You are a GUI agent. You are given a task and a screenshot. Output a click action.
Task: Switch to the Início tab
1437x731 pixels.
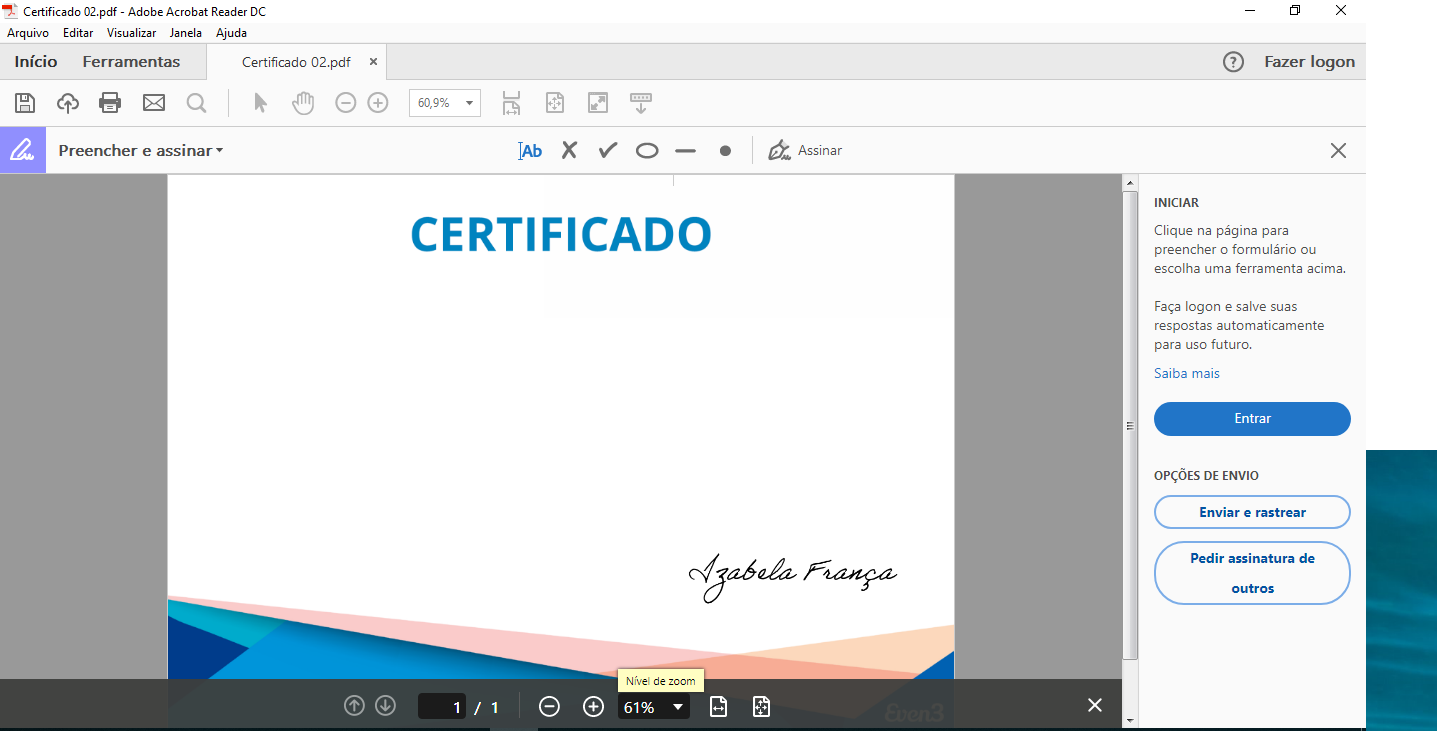pyautogui.click(x=36, y=61)
